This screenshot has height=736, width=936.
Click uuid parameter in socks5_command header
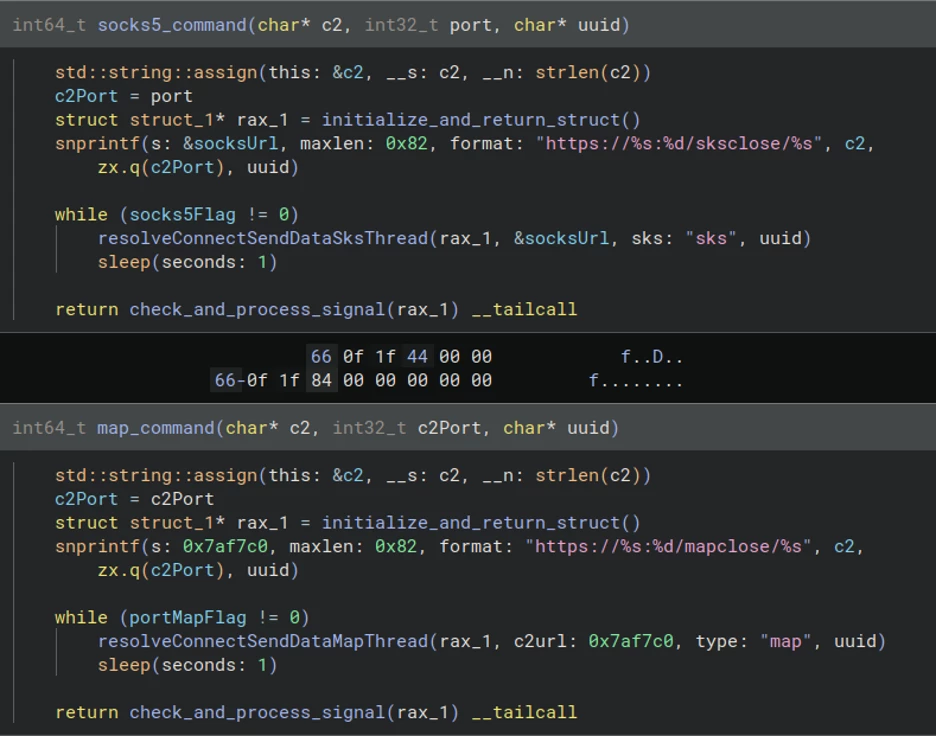(x=599, y=25)
